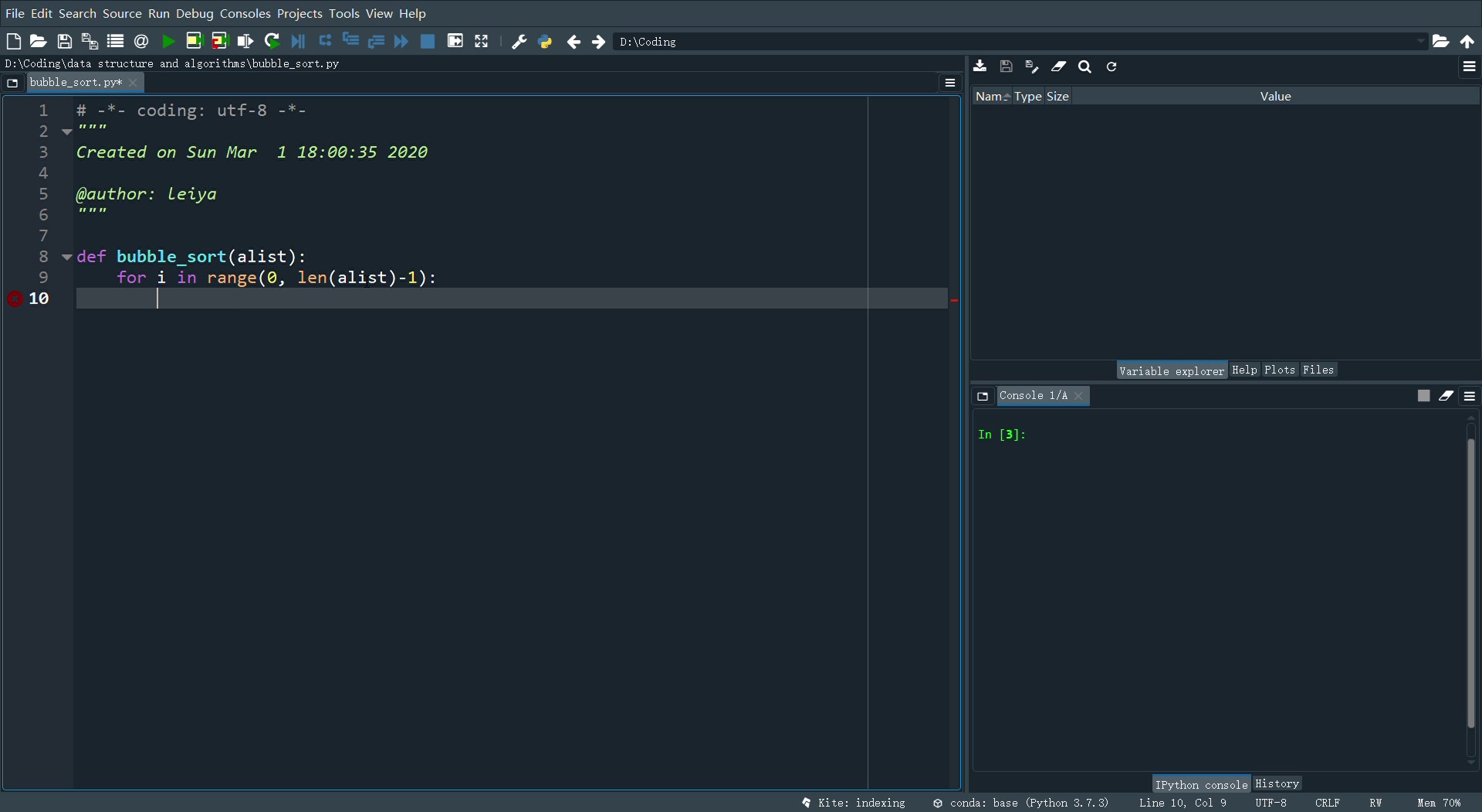Remove all console variables with eraser icon
The image size is (1482, 812).
[x=1446, y=395]
